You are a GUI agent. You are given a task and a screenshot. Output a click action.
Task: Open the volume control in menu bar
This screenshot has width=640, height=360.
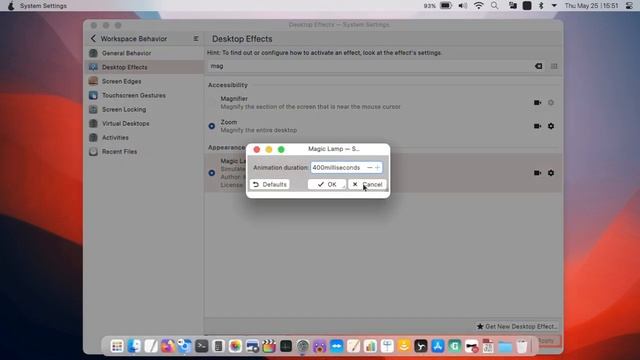tap(462, 6)
